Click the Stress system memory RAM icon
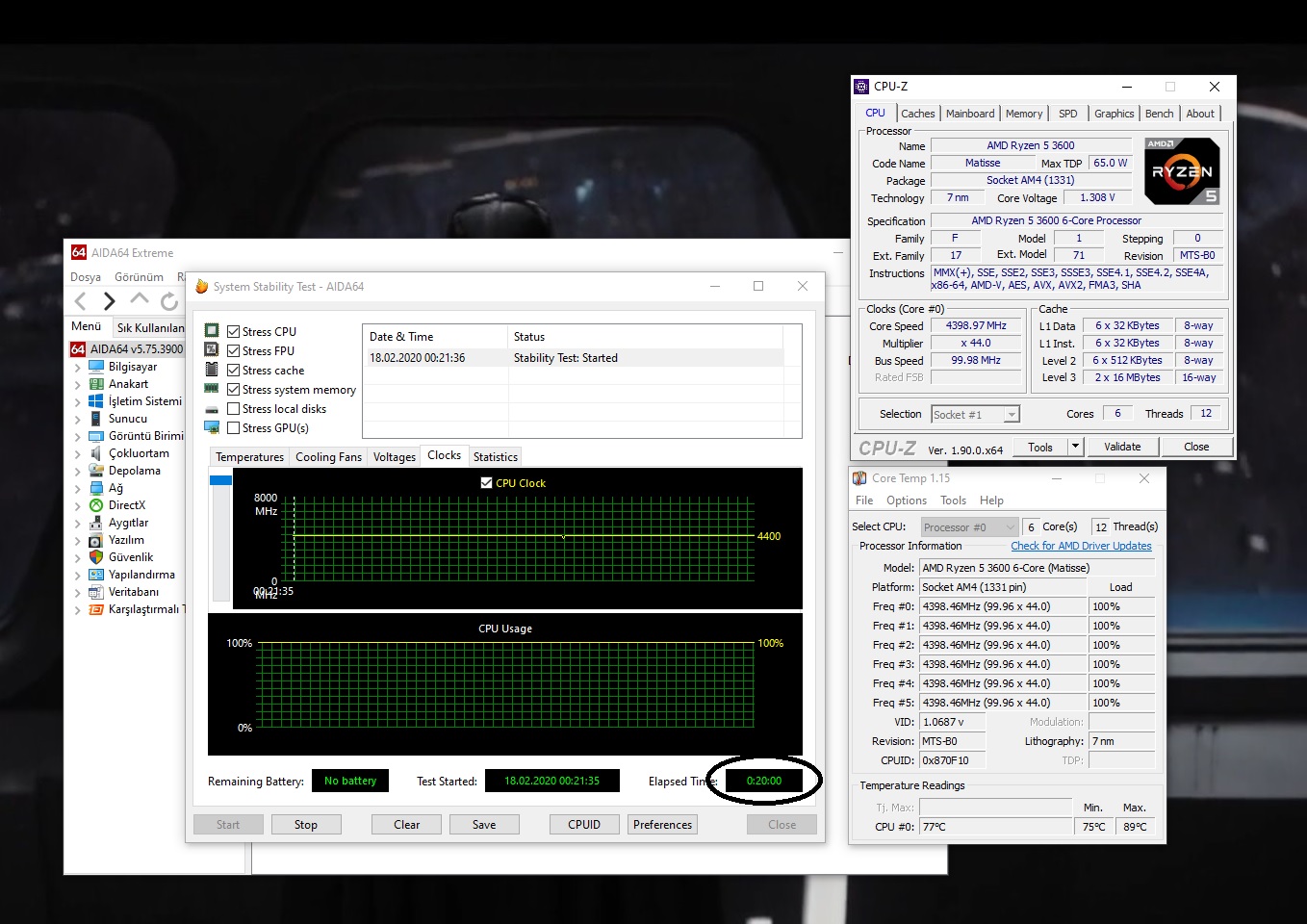1307x924 pixels. coord(212,389)
